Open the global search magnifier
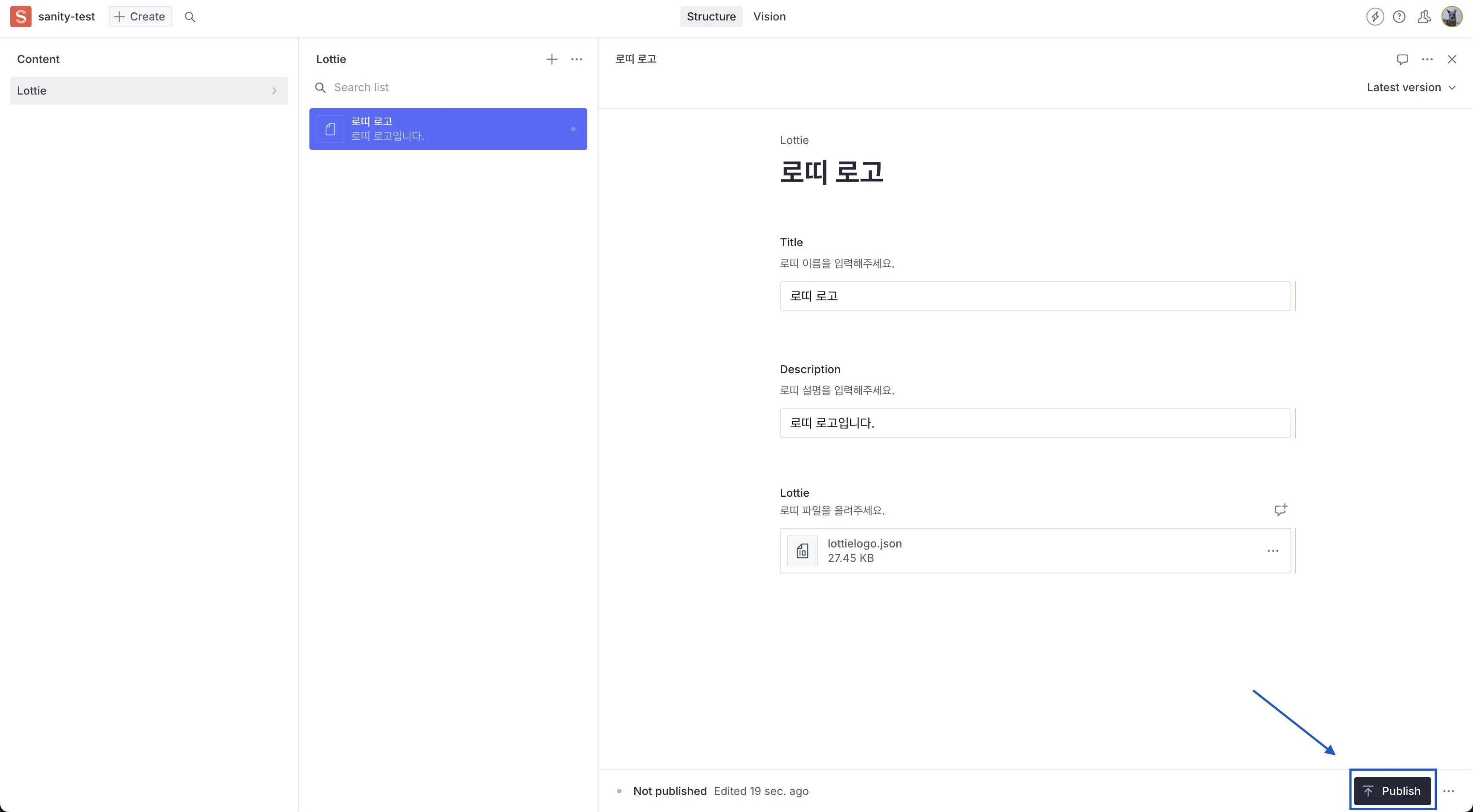The width and height of the screenshot is (1473, 812). (190, 17)
